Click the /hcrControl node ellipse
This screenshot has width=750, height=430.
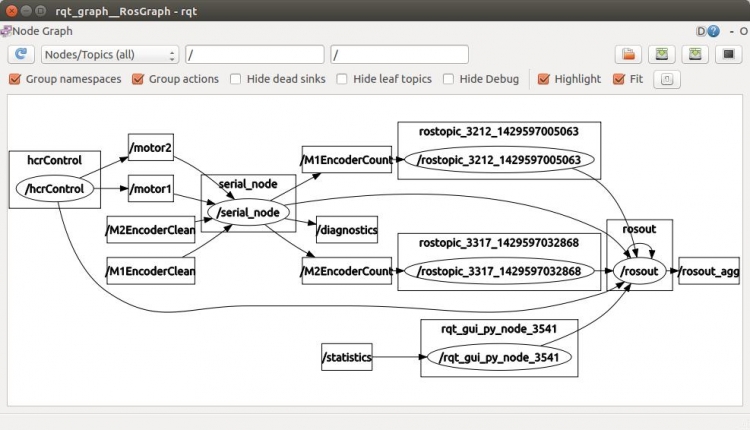tap(56, 187)
